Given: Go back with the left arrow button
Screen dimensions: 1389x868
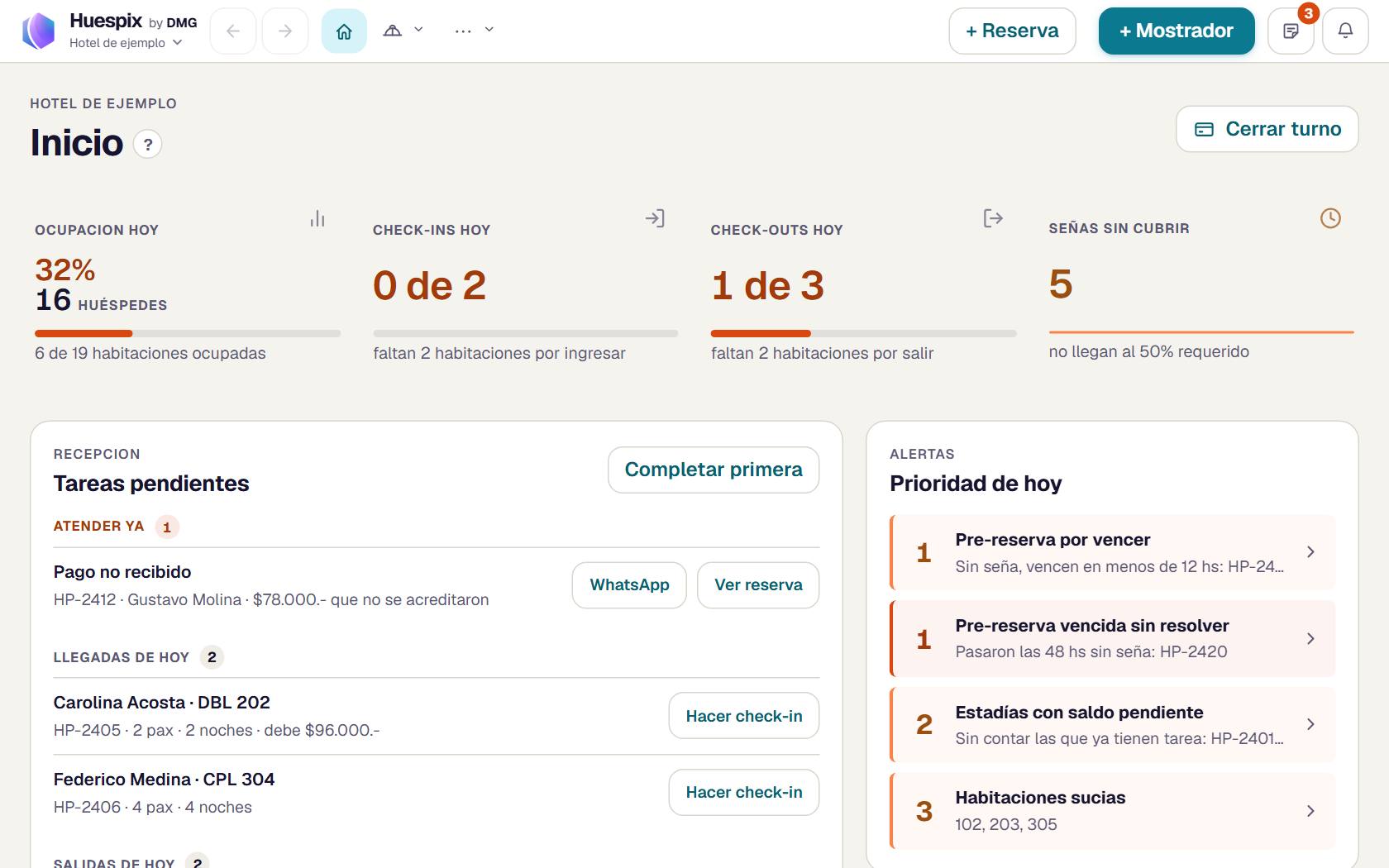Looking at the screenshot, I should [x=233, y=31].
